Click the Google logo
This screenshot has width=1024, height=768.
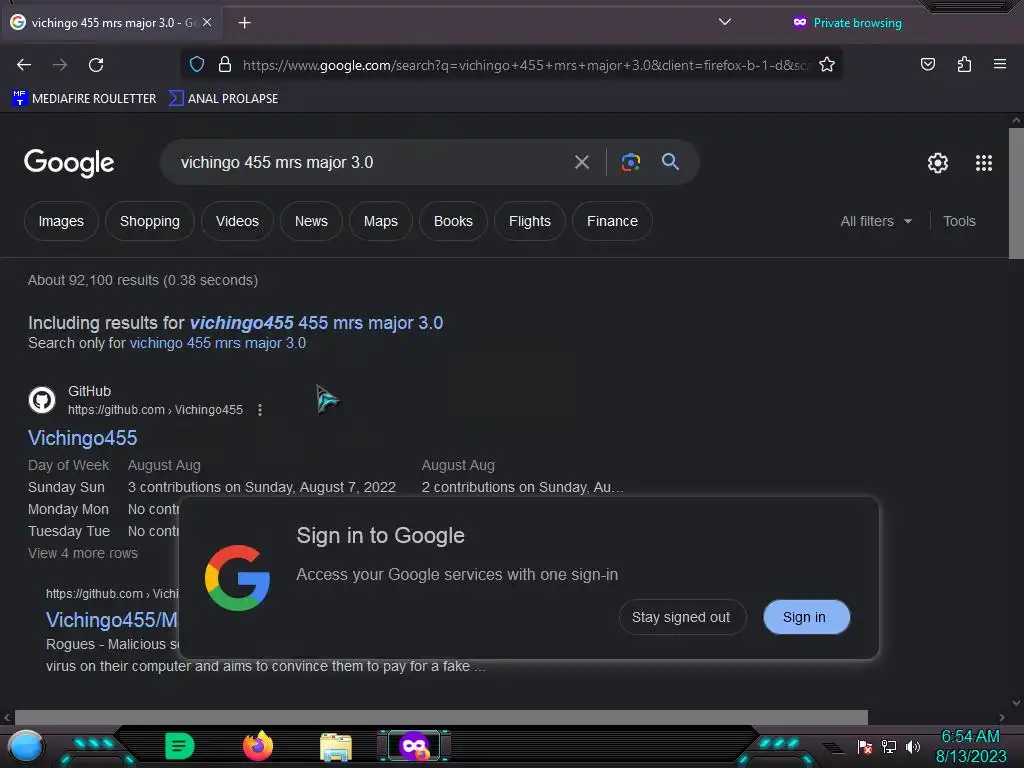(69, 163)
